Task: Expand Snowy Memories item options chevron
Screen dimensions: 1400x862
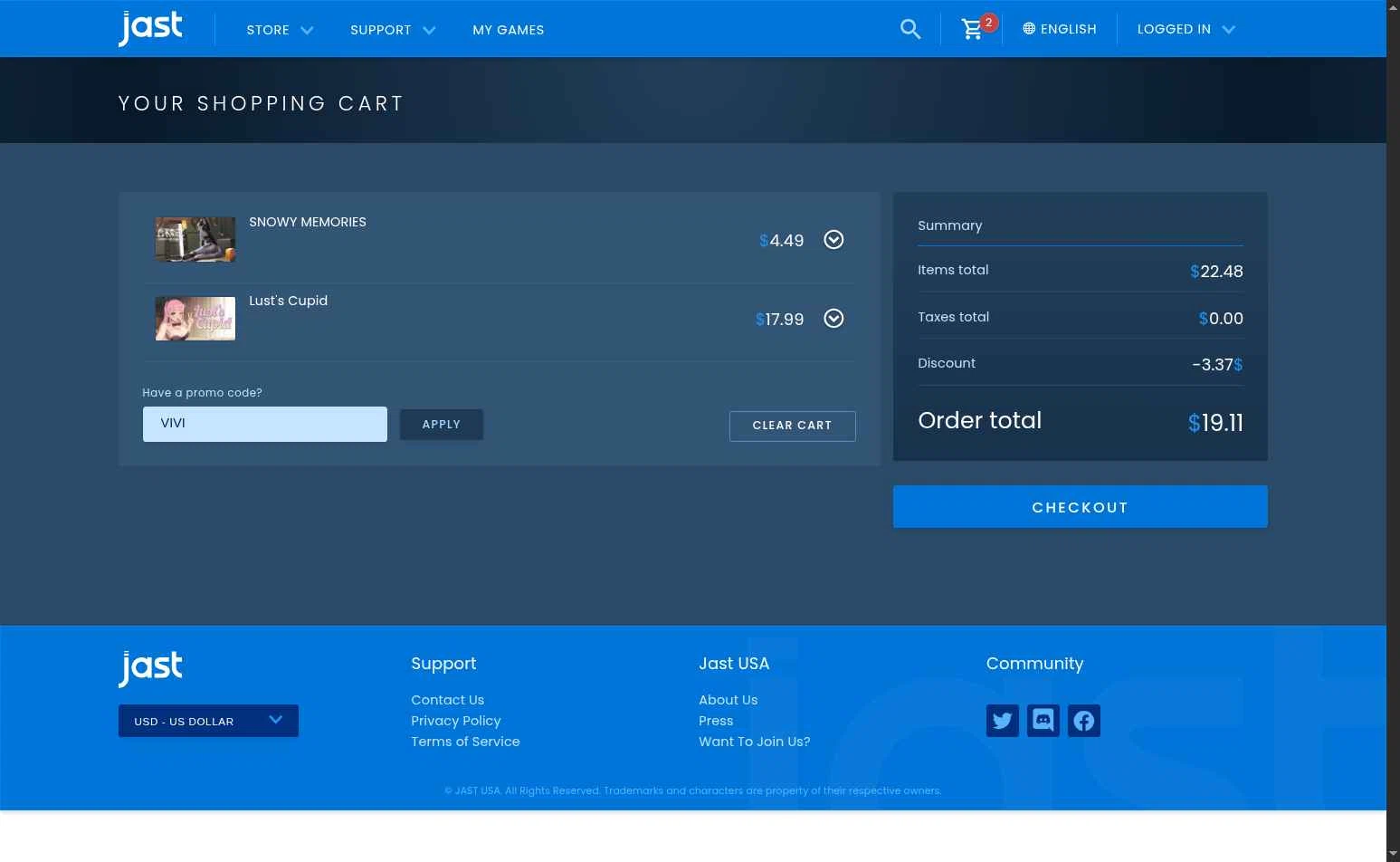Action: 833,240
